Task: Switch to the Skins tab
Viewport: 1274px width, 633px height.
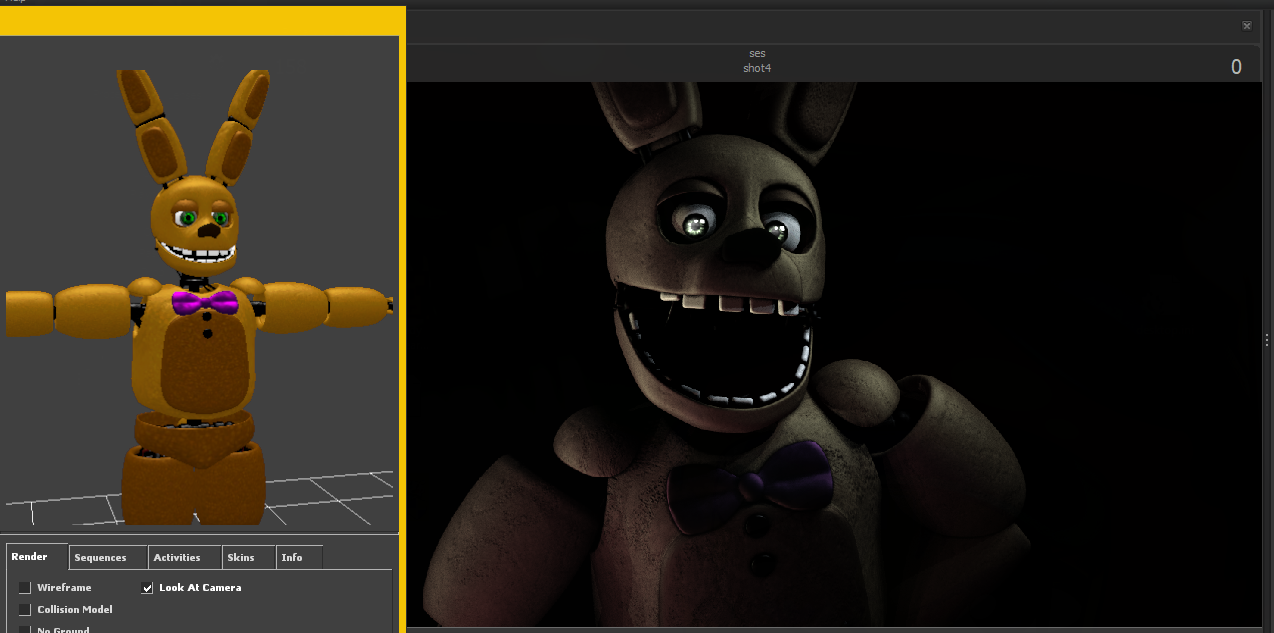Action: click(248, 557)
